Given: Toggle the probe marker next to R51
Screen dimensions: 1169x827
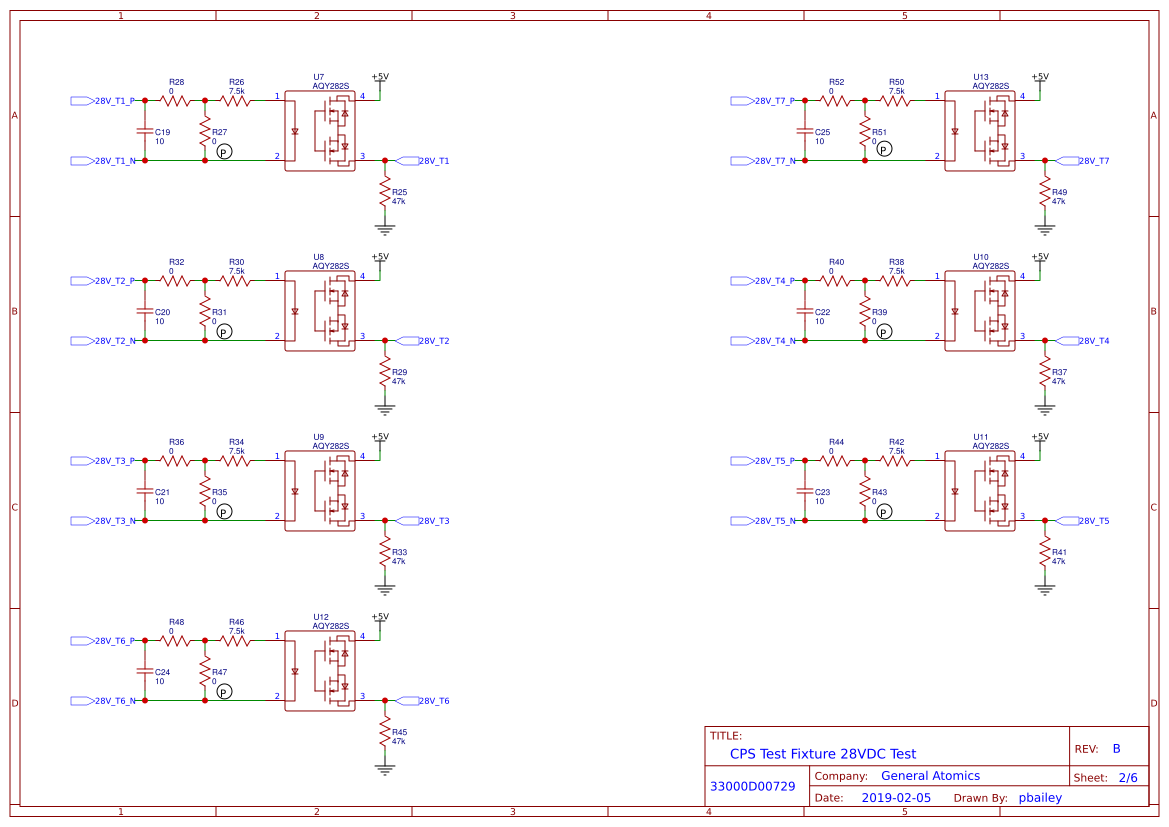Looking at the screenshot, I should coord(884,148).
